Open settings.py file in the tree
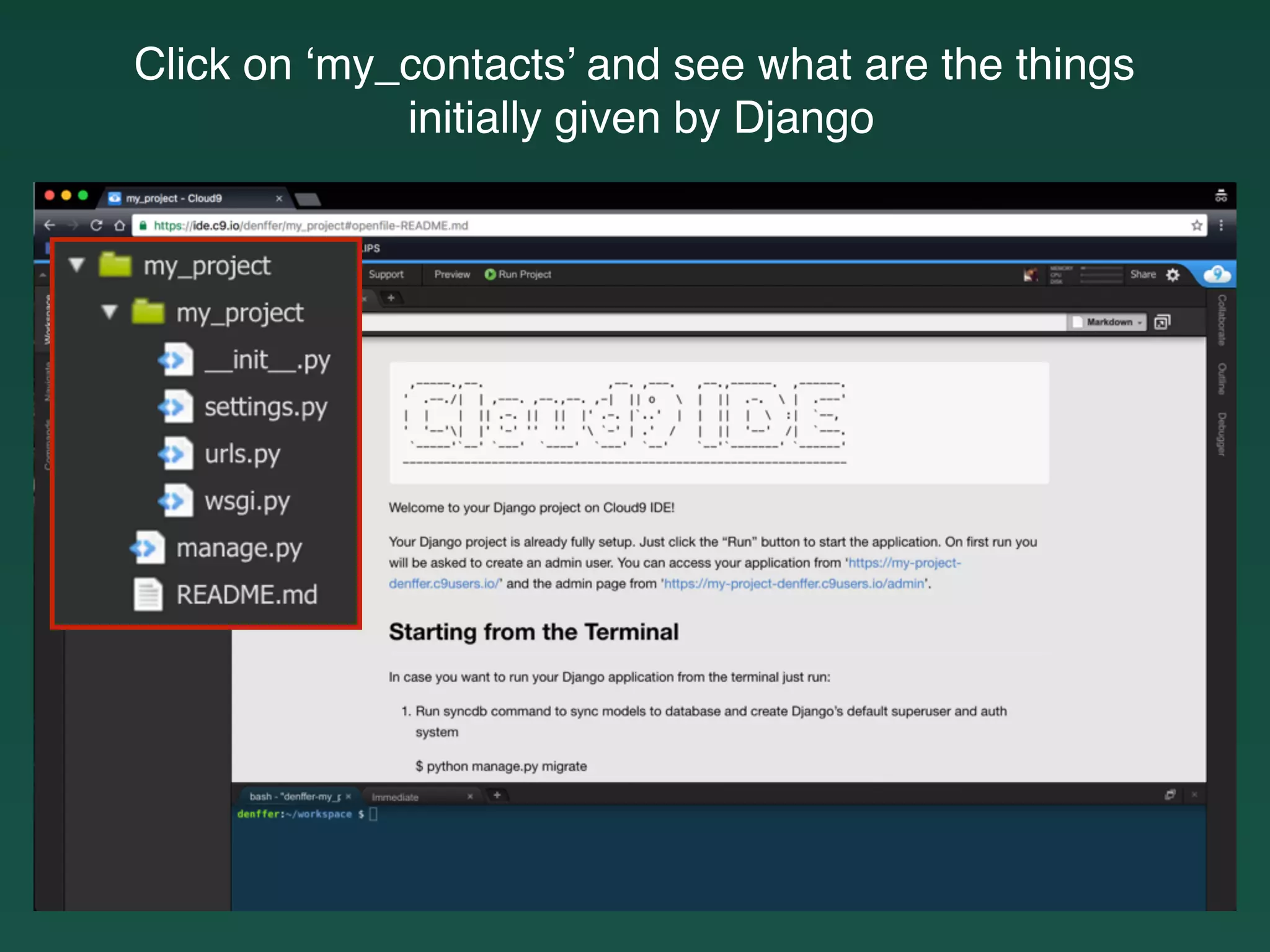The image size is (1270, 952). [265, 407]
